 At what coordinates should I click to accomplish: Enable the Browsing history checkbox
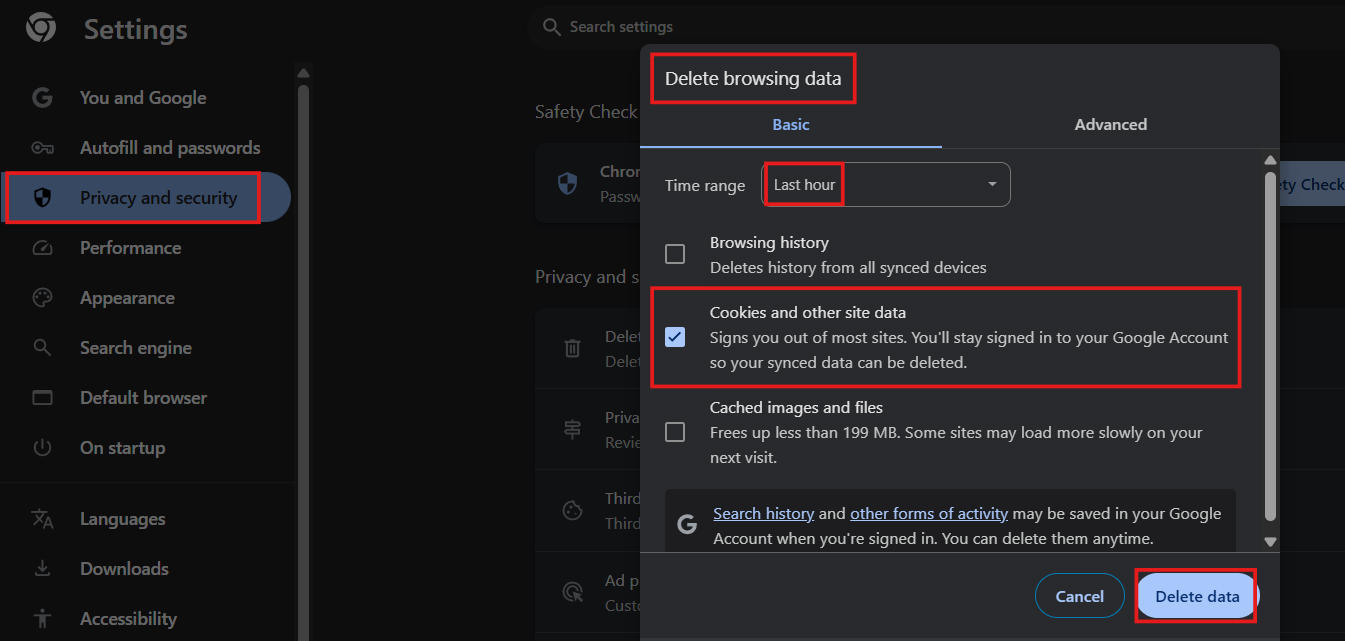coord(675,254)
